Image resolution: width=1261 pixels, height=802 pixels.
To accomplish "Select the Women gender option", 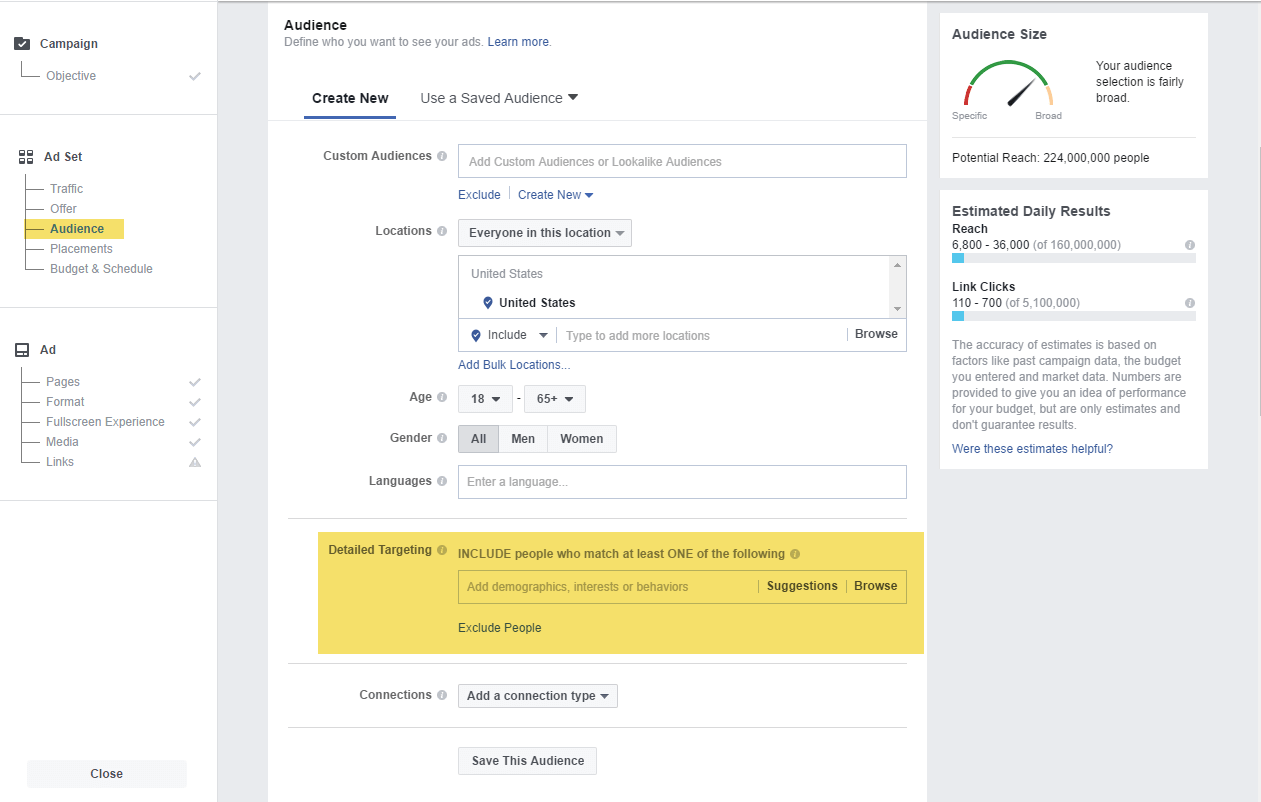I will click(581, 438).
